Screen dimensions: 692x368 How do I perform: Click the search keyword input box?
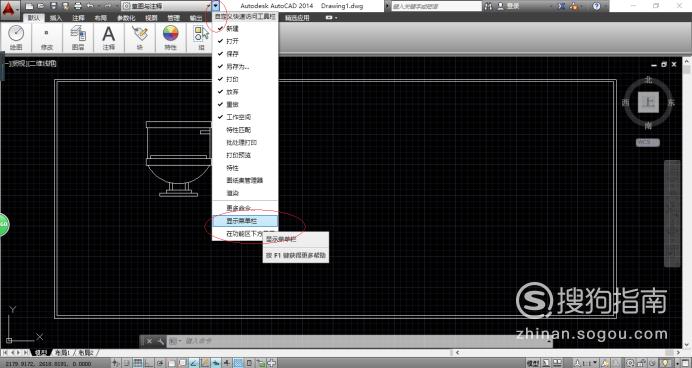coord(436,6)
